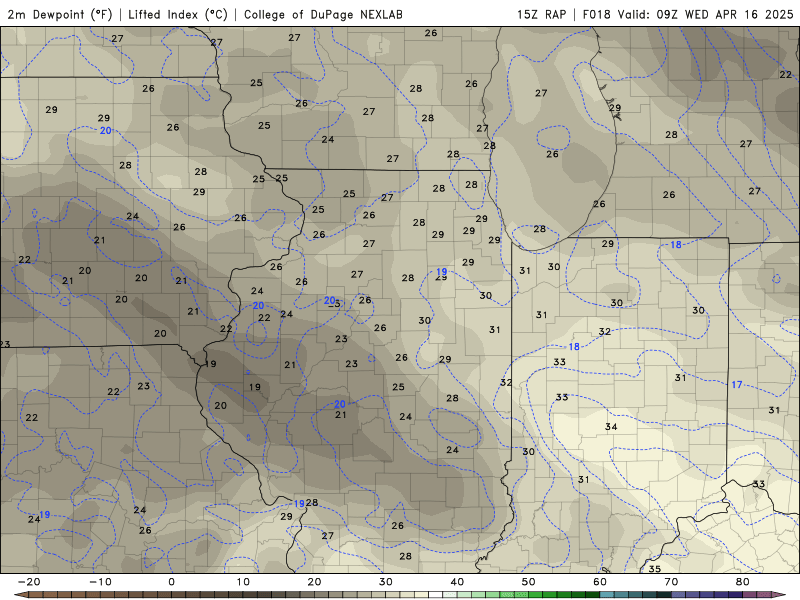The image size is (800, 600).
Task: Click the -20 label on the color scale
Action: tap(29, 582)
